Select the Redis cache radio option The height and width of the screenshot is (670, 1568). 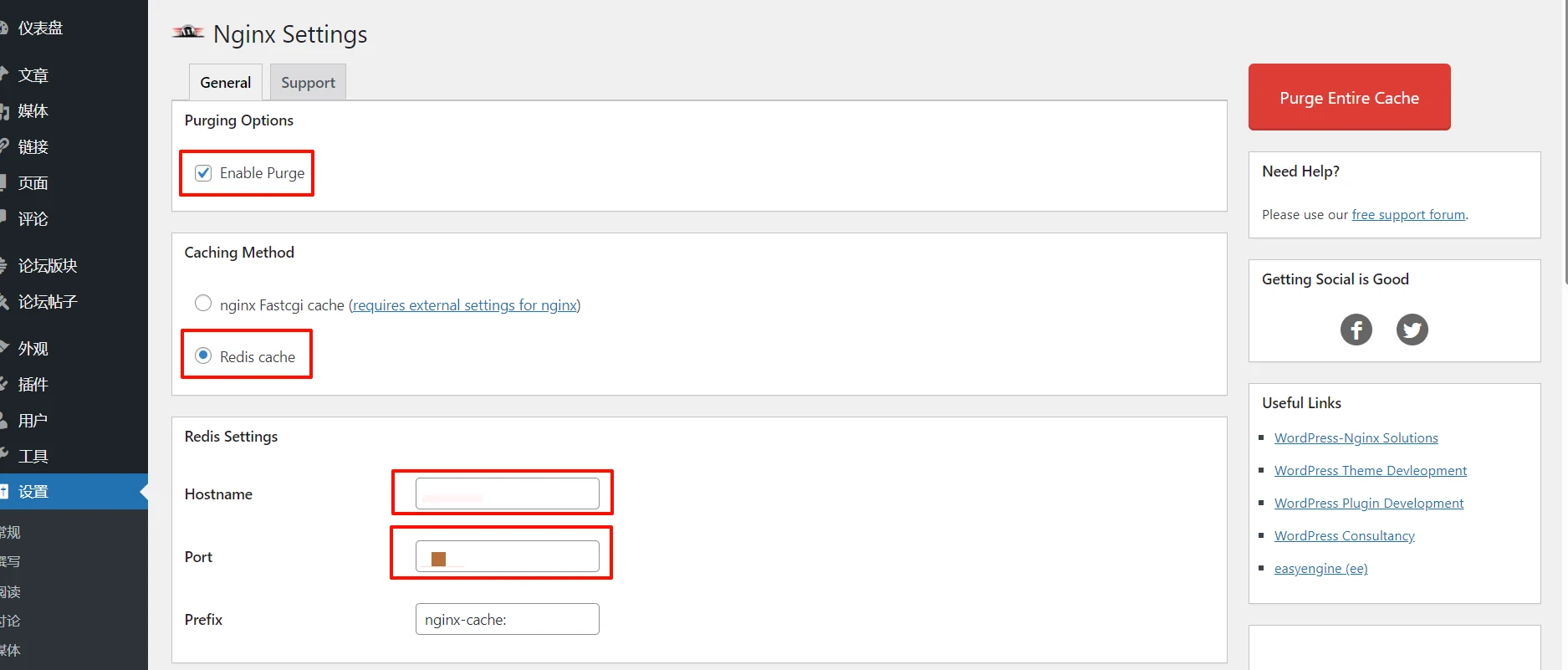[x=203, y=355]
